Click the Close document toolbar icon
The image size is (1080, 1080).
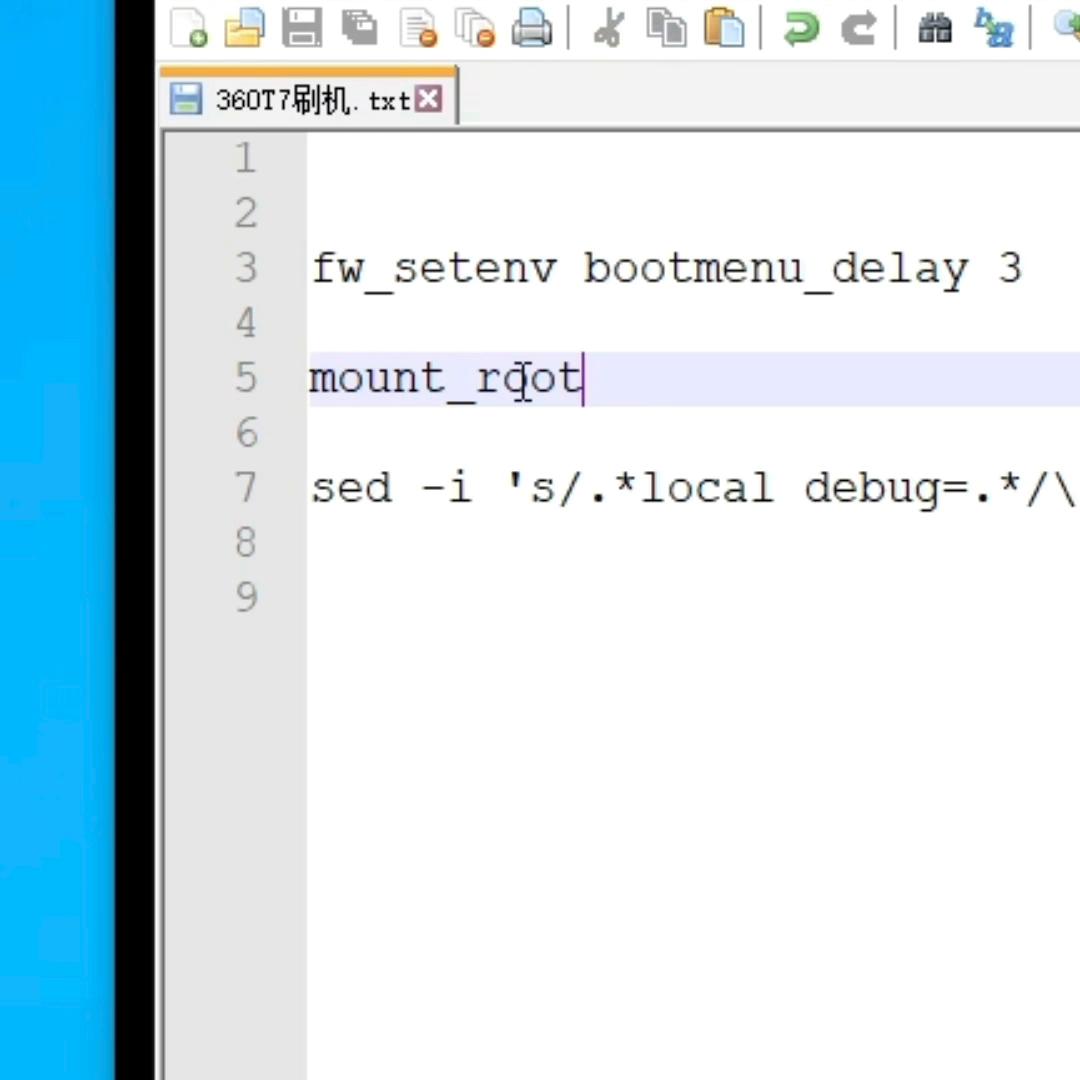pyautogui.click(x=418, y=28)
